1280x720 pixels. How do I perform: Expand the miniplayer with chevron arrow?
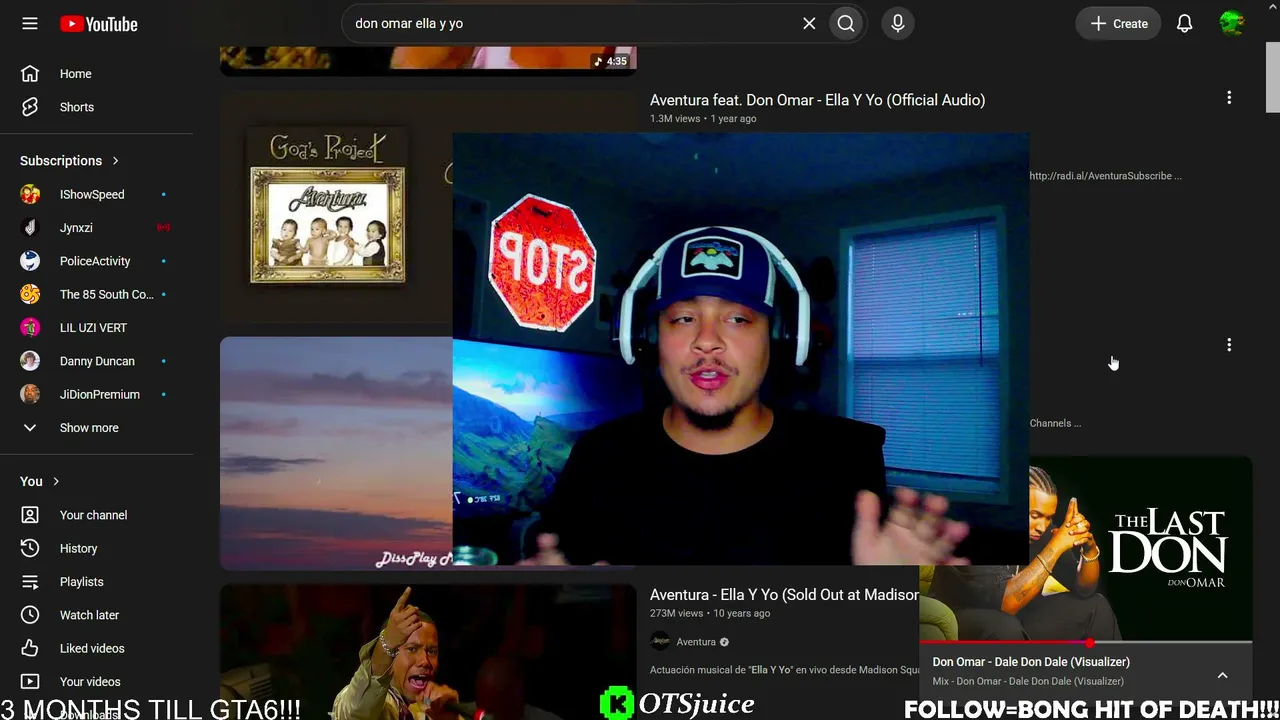[1222, 676]
